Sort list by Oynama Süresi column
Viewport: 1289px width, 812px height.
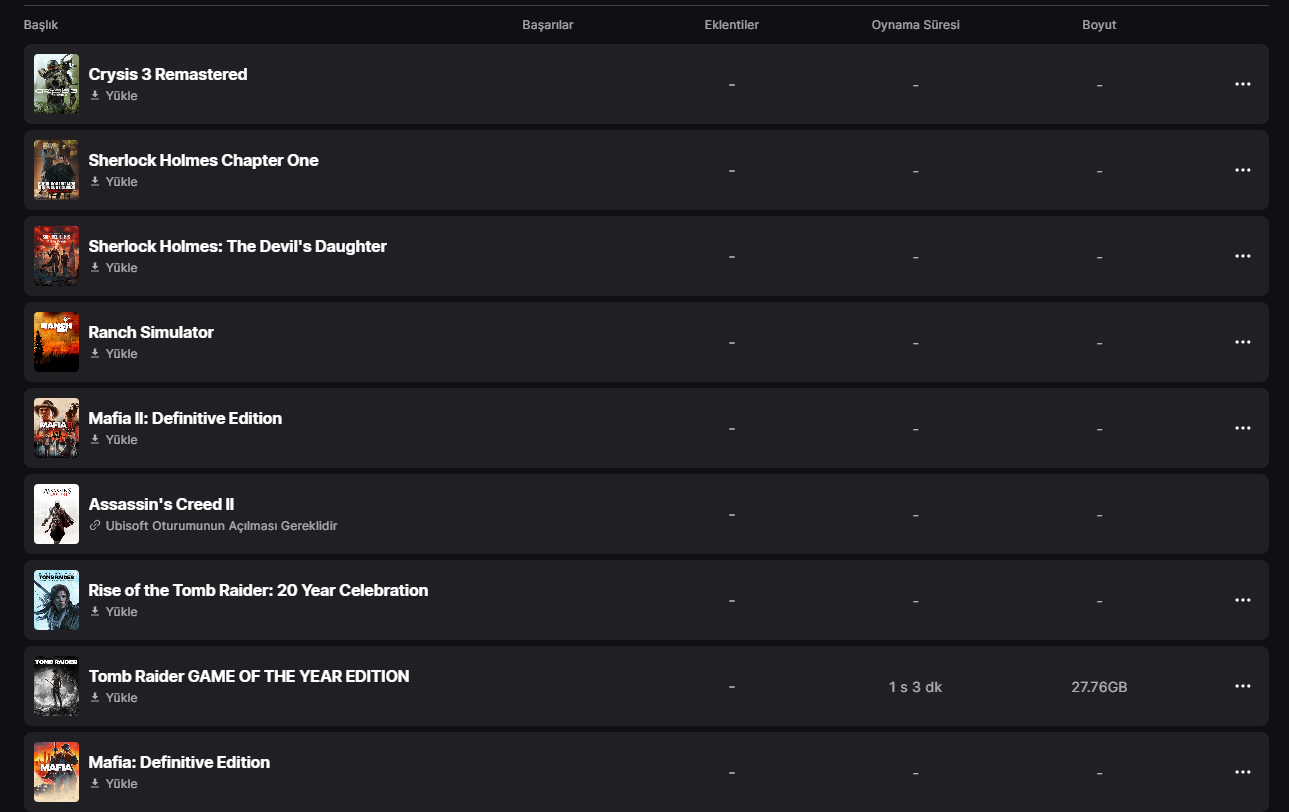915,25
